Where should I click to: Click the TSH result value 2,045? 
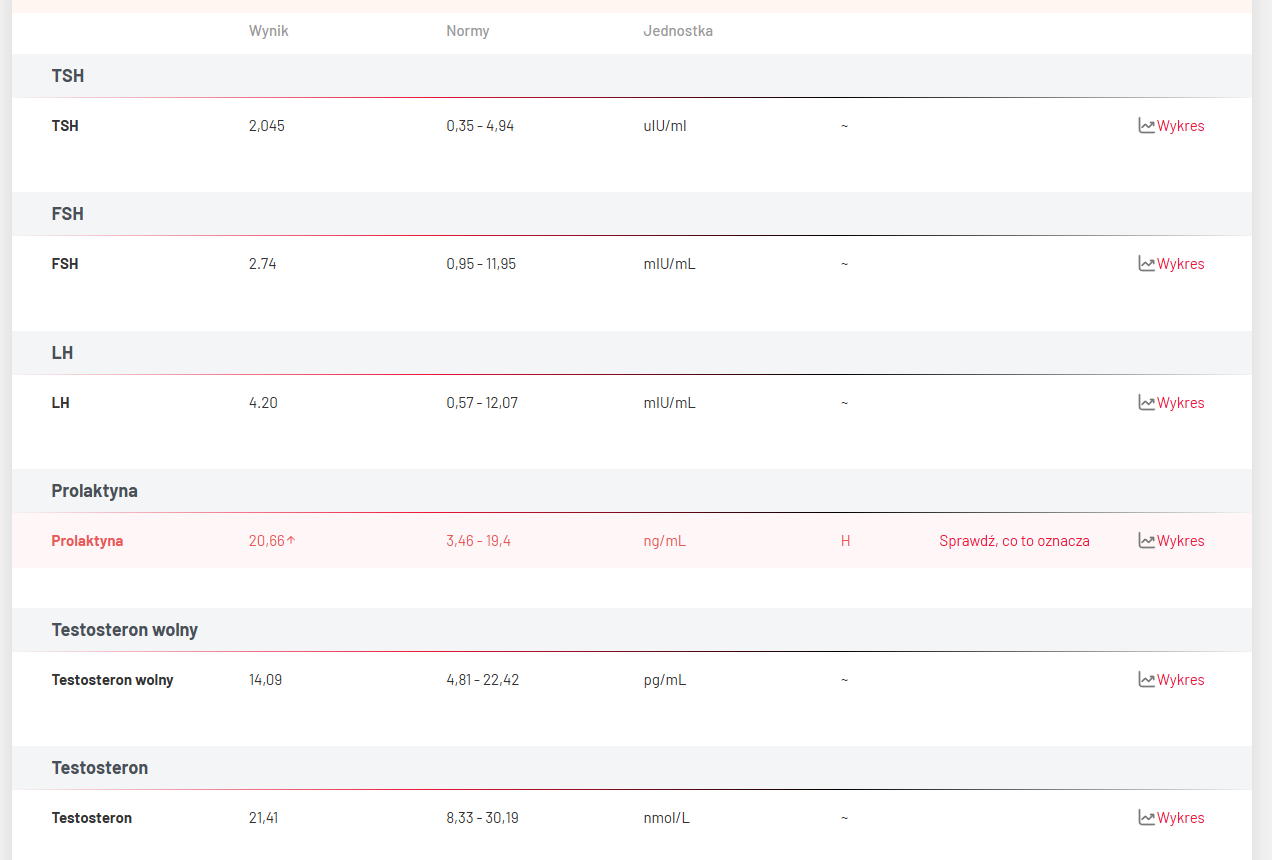pos(267,126)
